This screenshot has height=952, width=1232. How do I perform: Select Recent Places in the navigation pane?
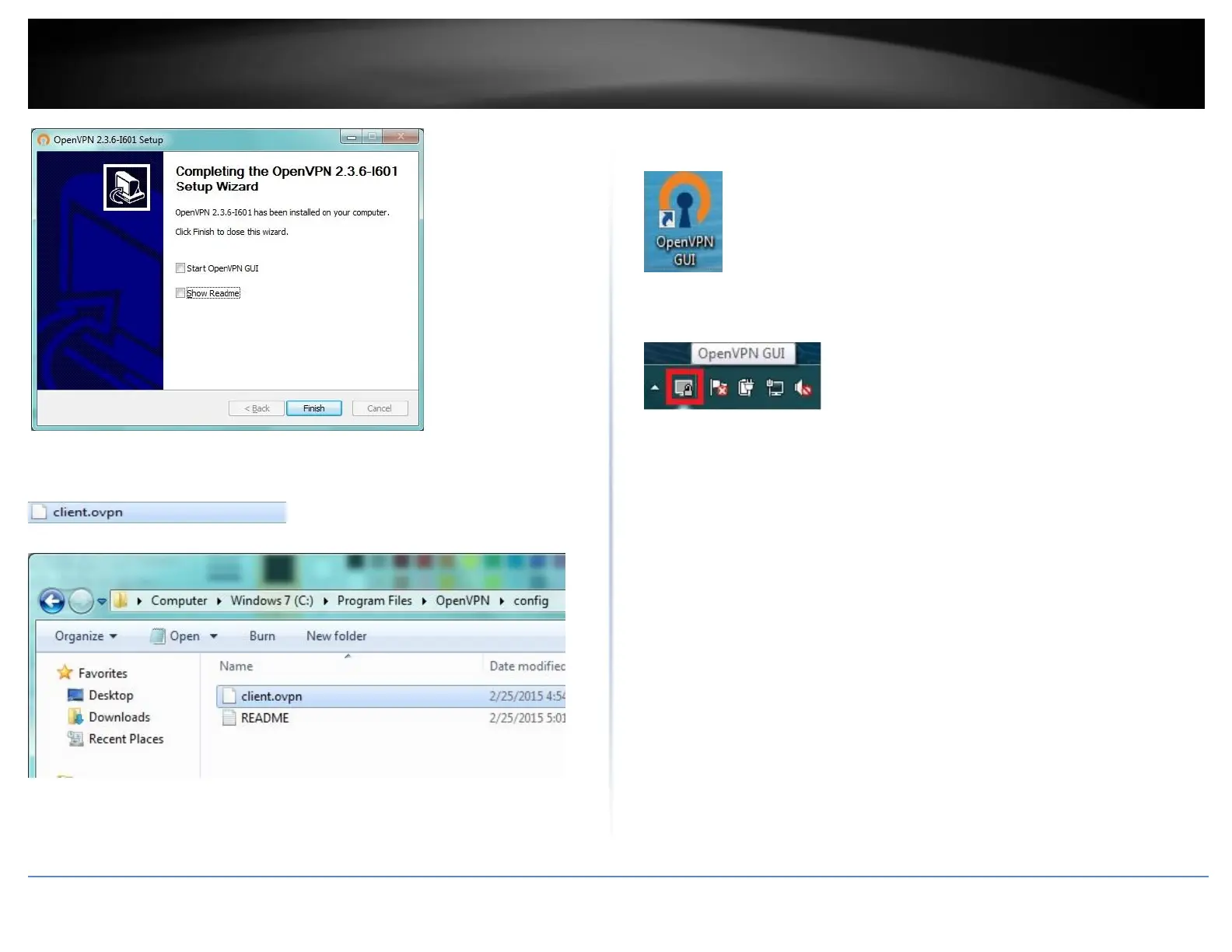[x=126, y=739]
